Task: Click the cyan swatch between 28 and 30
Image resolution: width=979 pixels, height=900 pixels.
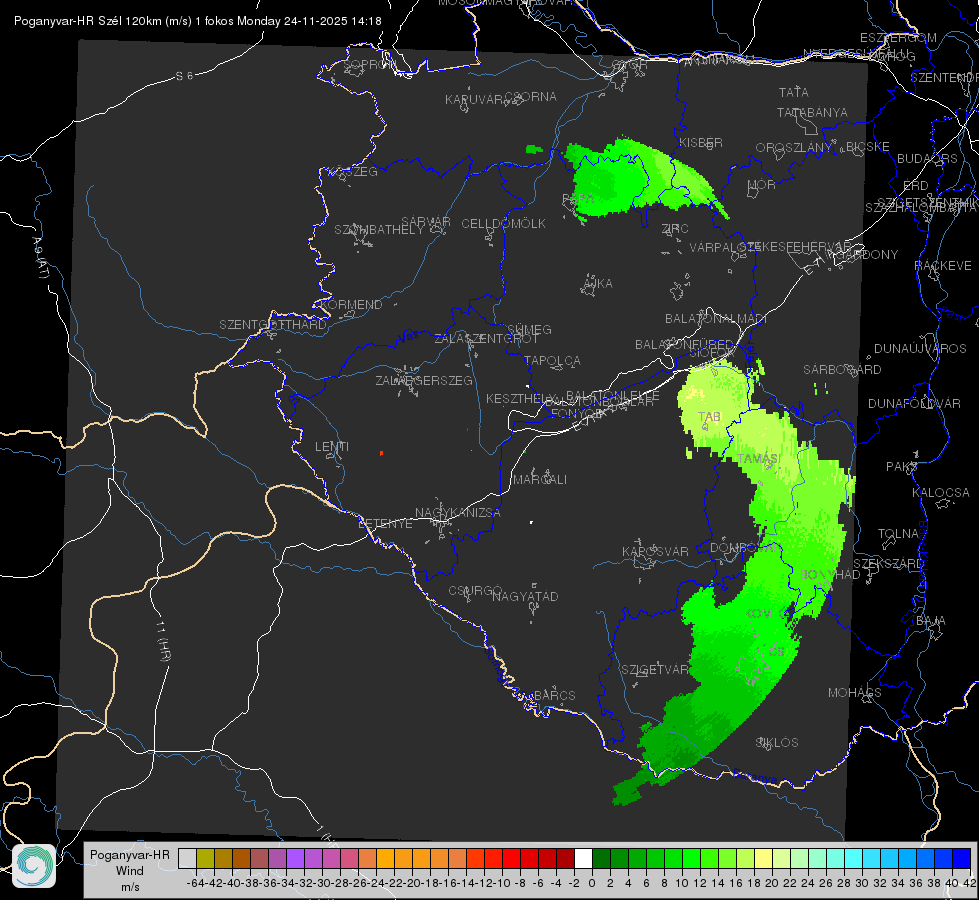Action: [x=854, y=858]
